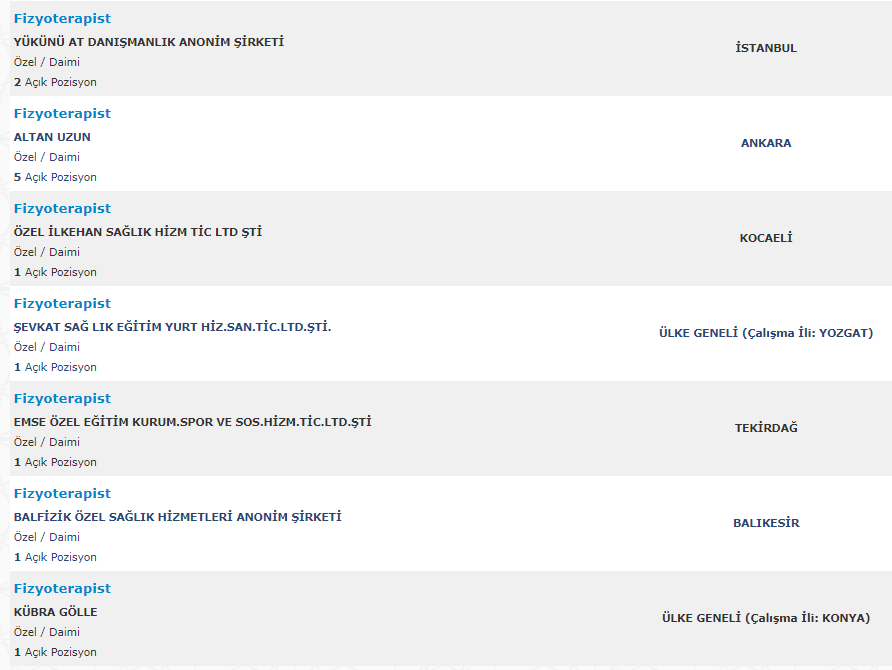Open Fizyoterapist listing above YÜKÜNÜ AT DANIŞMANLIK

pos(62,19)
